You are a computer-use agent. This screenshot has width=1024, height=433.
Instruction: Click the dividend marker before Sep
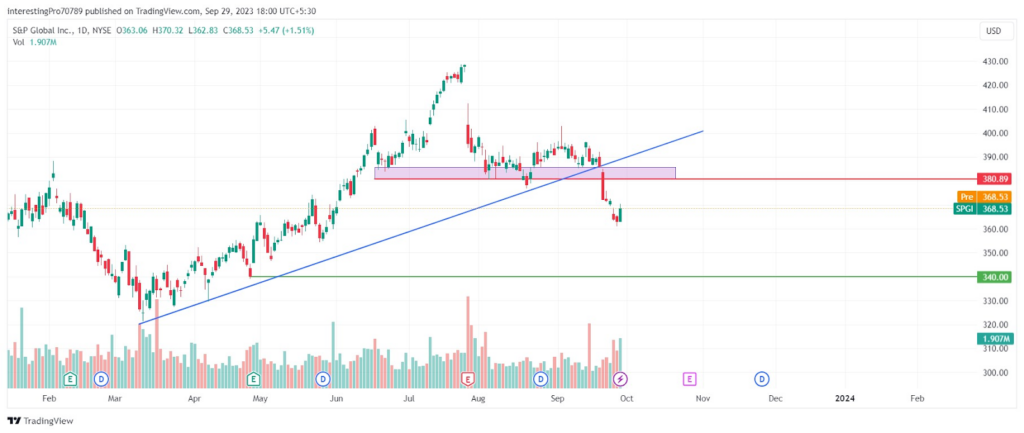tap(540, 378)
